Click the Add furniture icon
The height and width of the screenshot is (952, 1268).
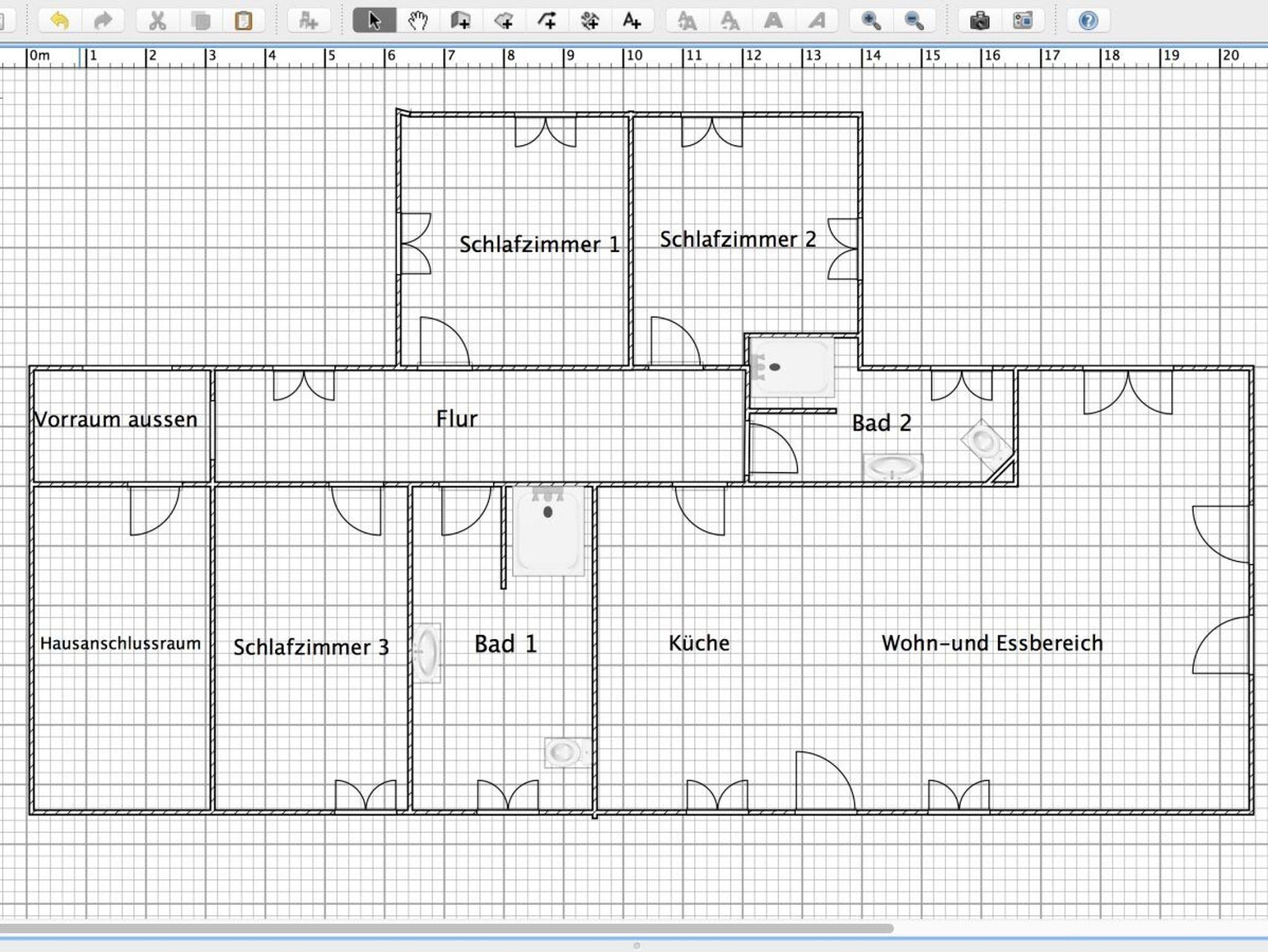(x=308, y=21)
